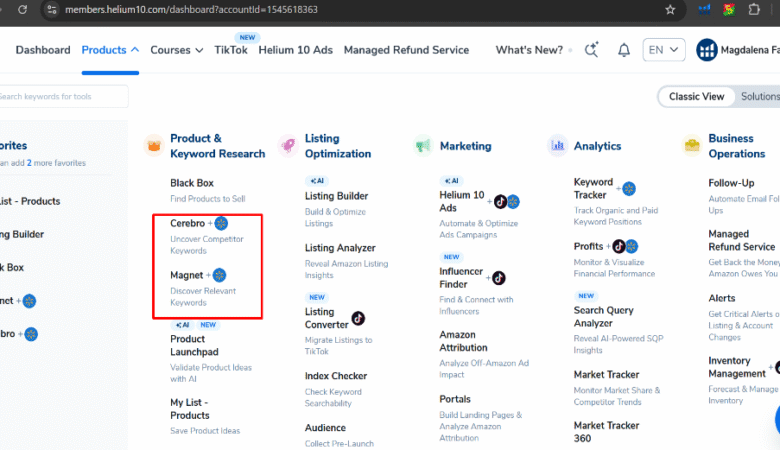Switch to Classic View toggle
Screen dimensions: 780x450
pyautogui.click(x=696, y=96)
